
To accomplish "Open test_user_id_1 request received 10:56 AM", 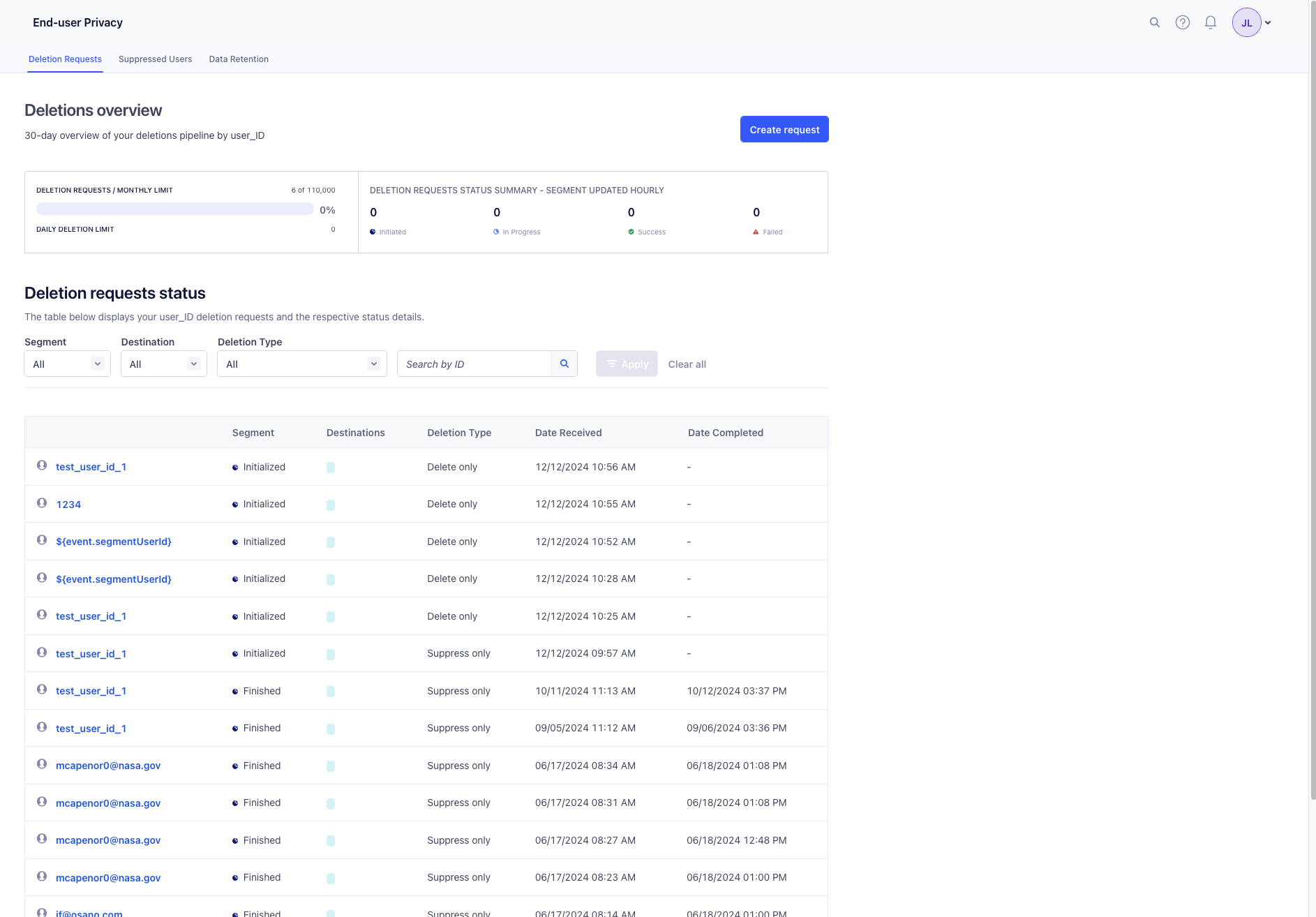I will [91, 467].
